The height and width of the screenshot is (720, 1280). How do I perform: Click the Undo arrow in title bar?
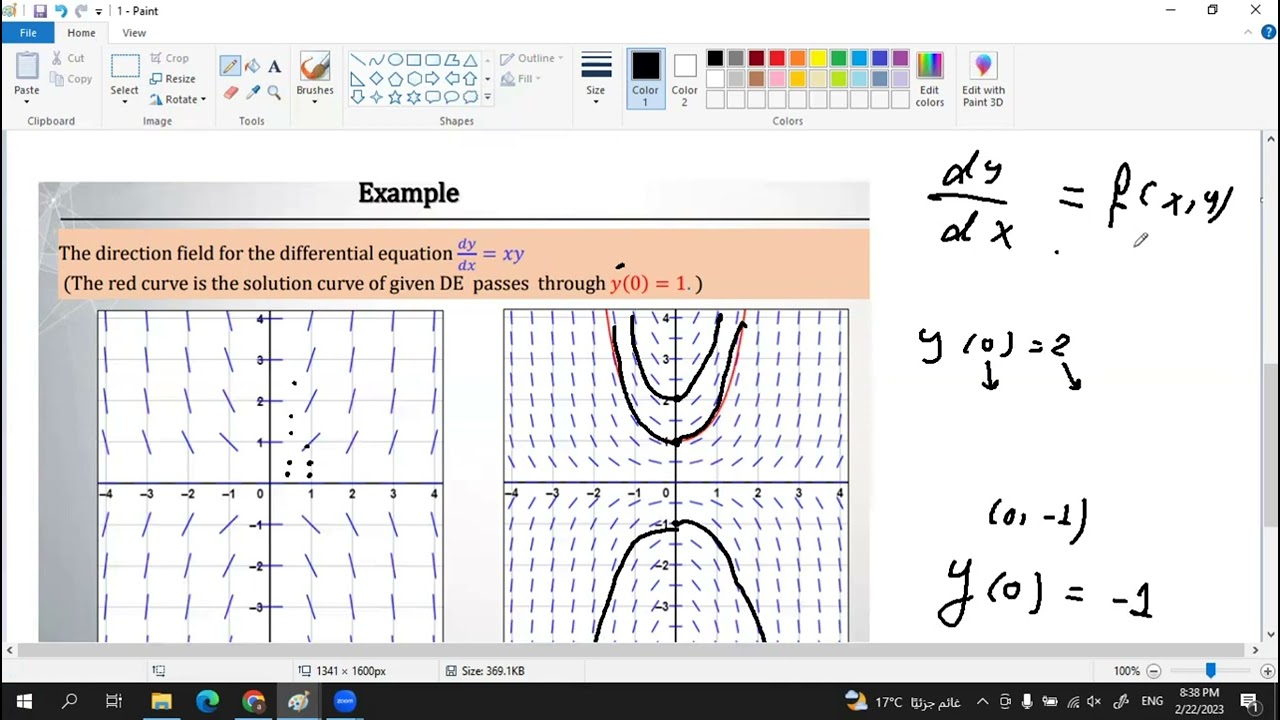coord(60,11)
